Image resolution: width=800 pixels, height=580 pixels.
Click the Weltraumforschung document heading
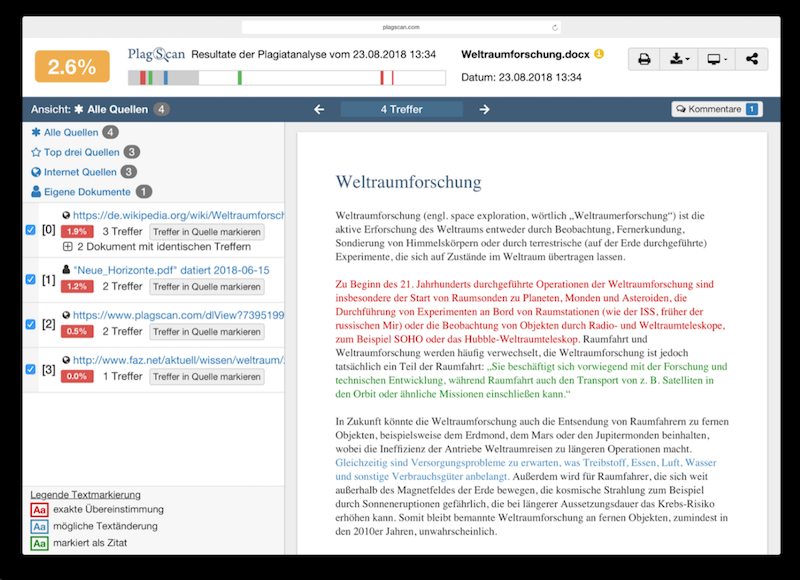tap(408, 182)
